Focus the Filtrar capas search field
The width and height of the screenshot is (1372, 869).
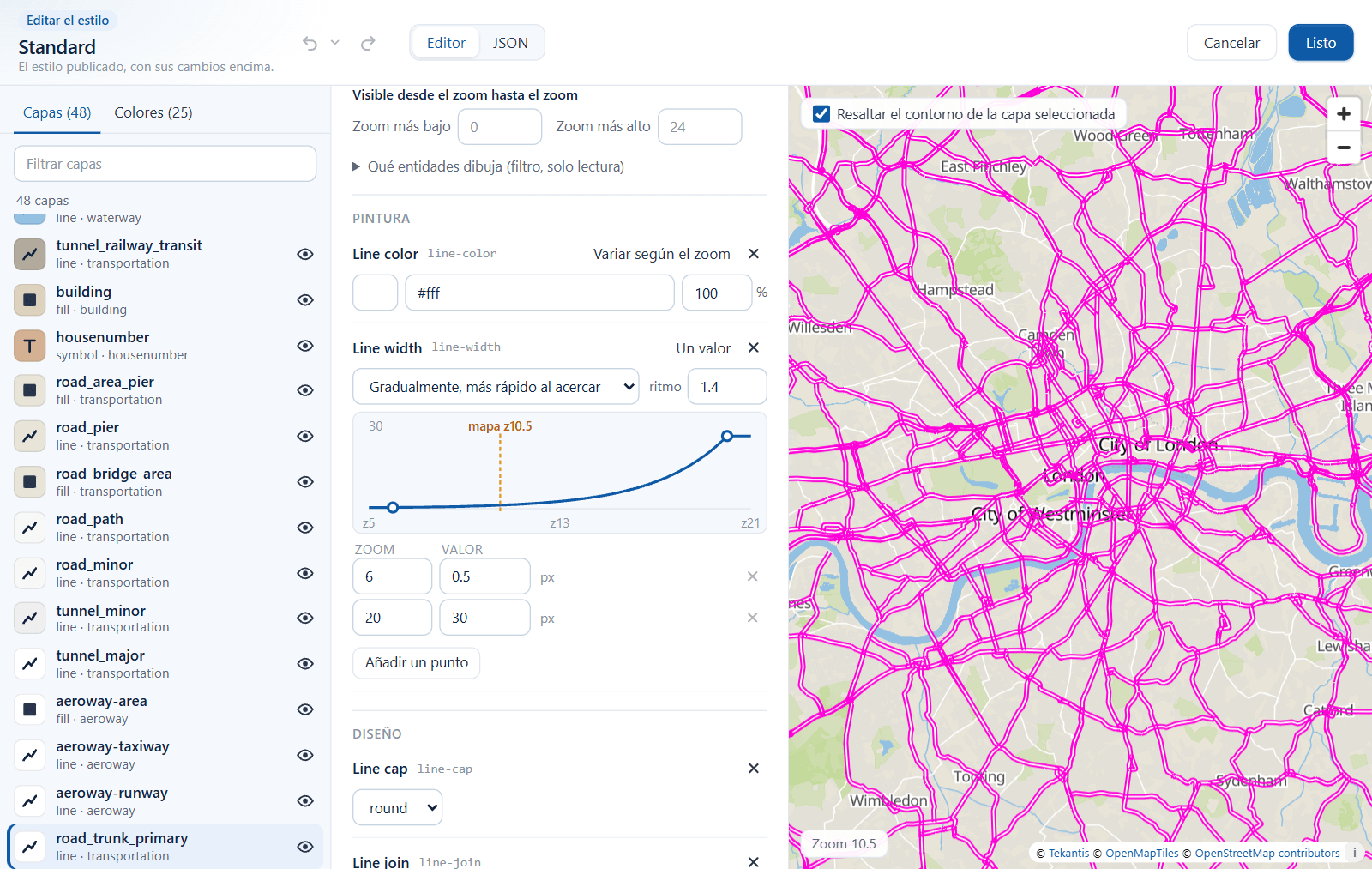pyautogui.click(x=165, y=164)
